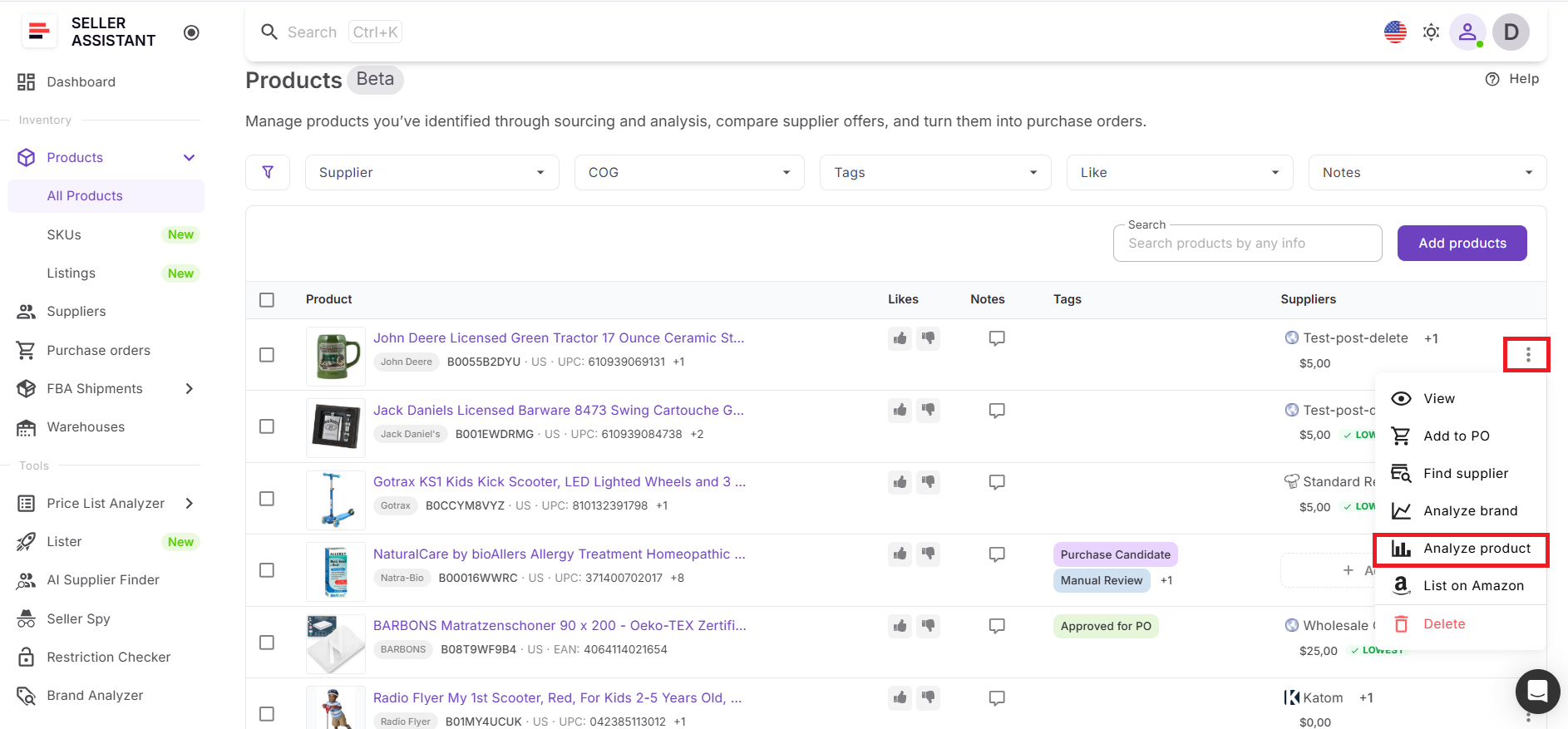This screenshot has height=729, width=1568.
Task: Open the chat support bubble
Action: pos(1537,691)
